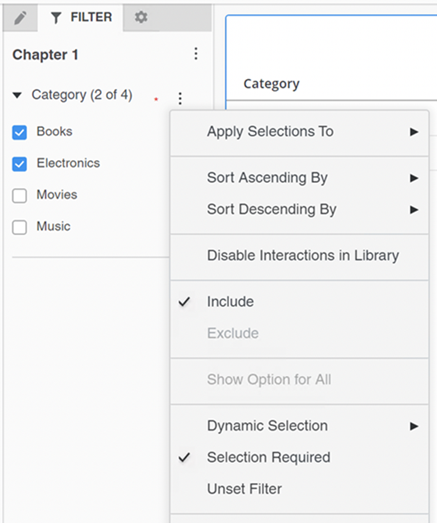Click the Include checkmark icon
The image size is (437, 523).
point(184,302)
